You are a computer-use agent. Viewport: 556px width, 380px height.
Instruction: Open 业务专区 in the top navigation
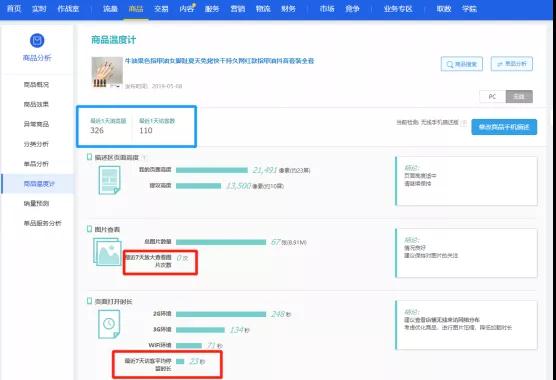click(x=398, y=9)
